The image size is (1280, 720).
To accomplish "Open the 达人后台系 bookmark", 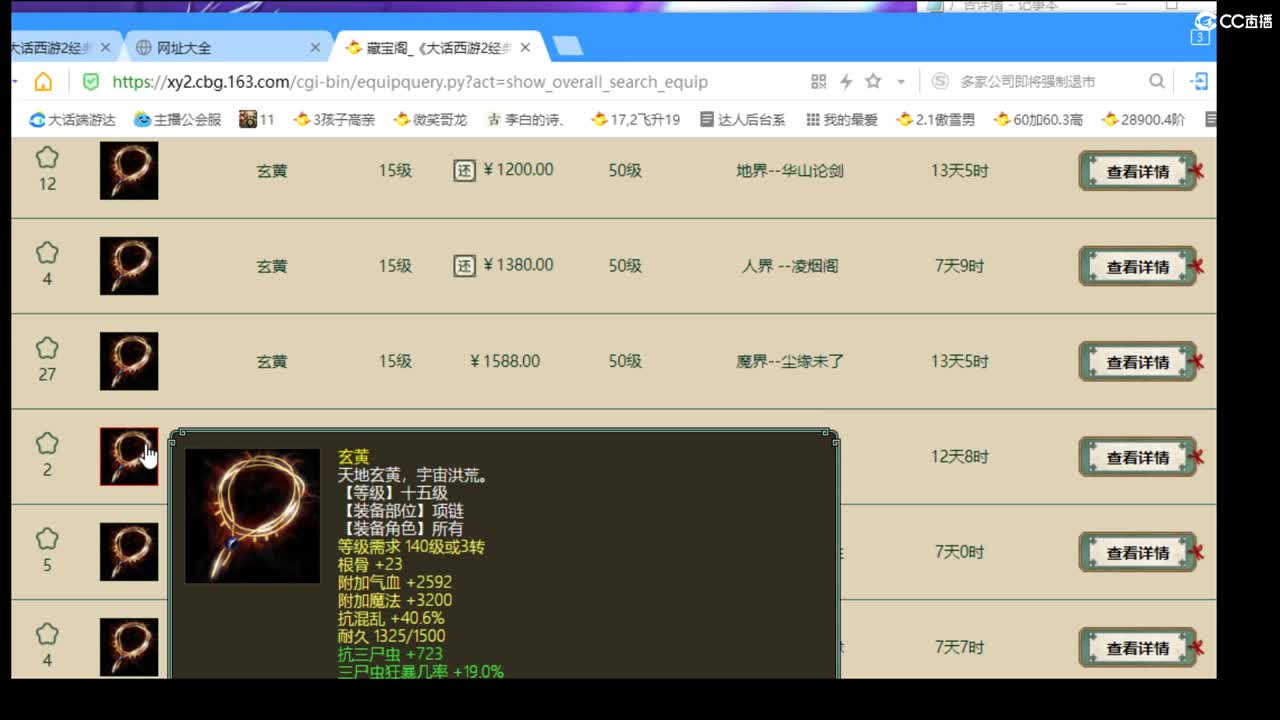I will pyautogui.click(x=742, y=120).
